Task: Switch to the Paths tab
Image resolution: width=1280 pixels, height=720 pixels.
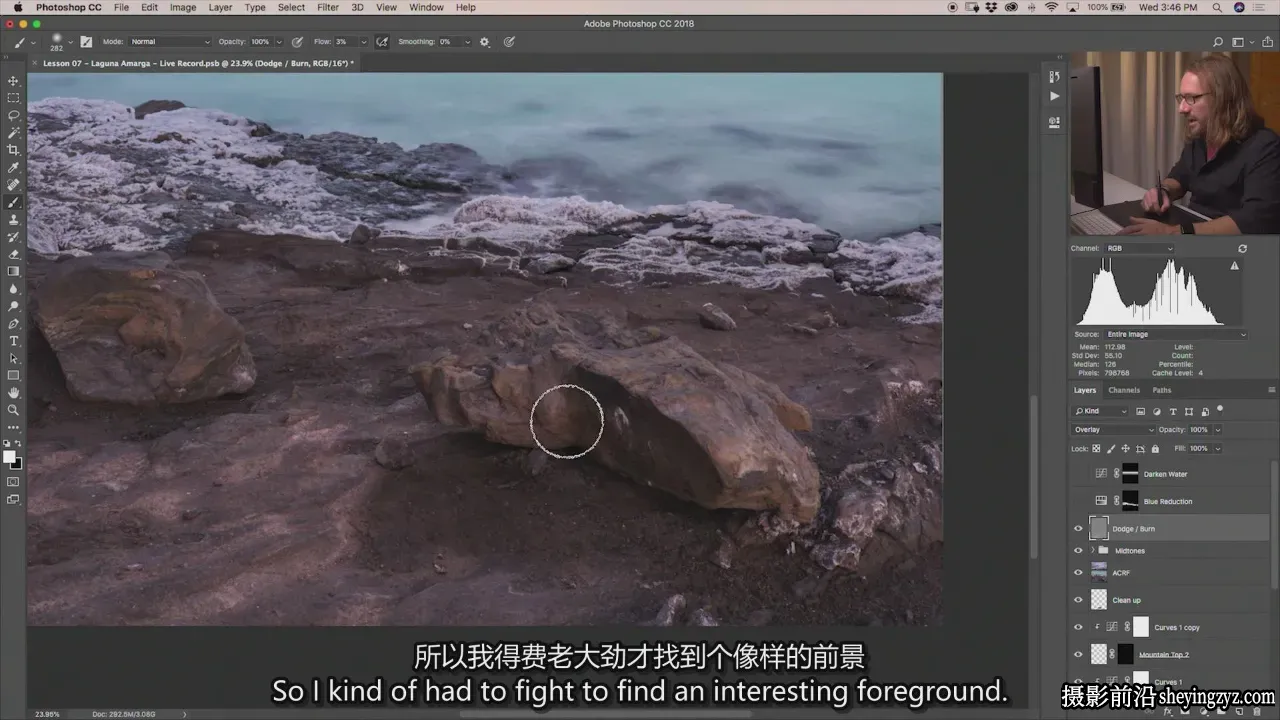Action: (x=1161, y=390)
